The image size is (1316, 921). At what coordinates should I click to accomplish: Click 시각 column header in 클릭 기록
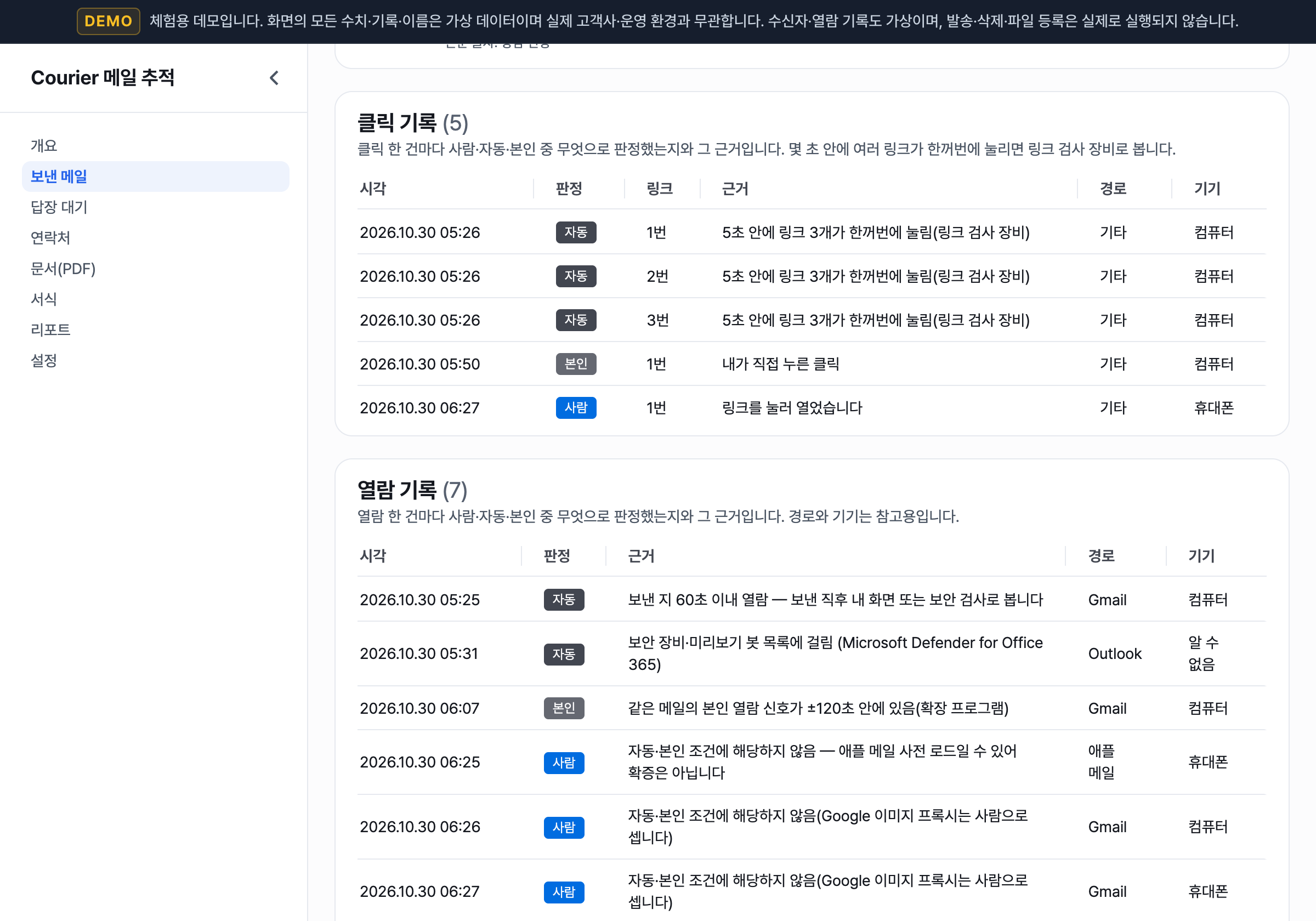coord(373,189)
